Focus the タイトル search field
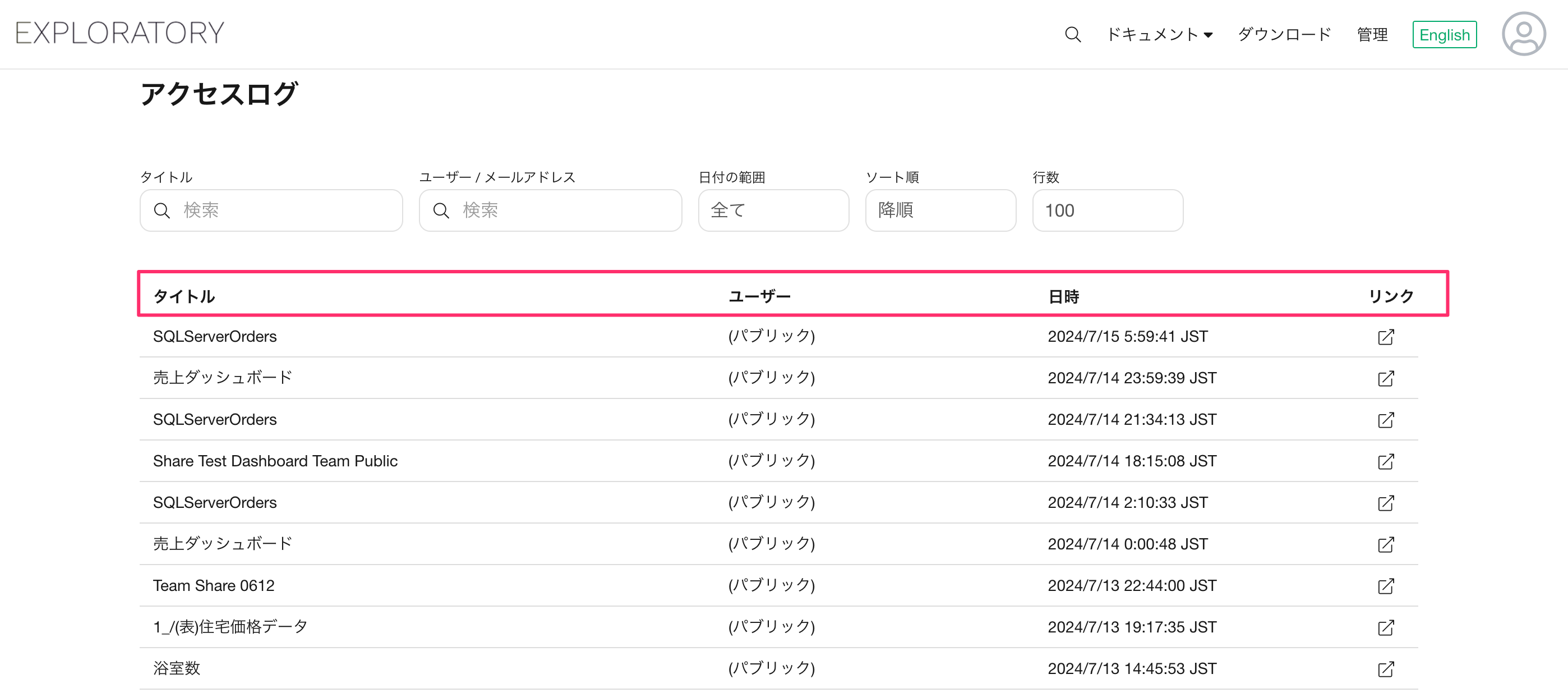Image resolution: width=1568 pixels, height=697 pixels. [271, 210]
